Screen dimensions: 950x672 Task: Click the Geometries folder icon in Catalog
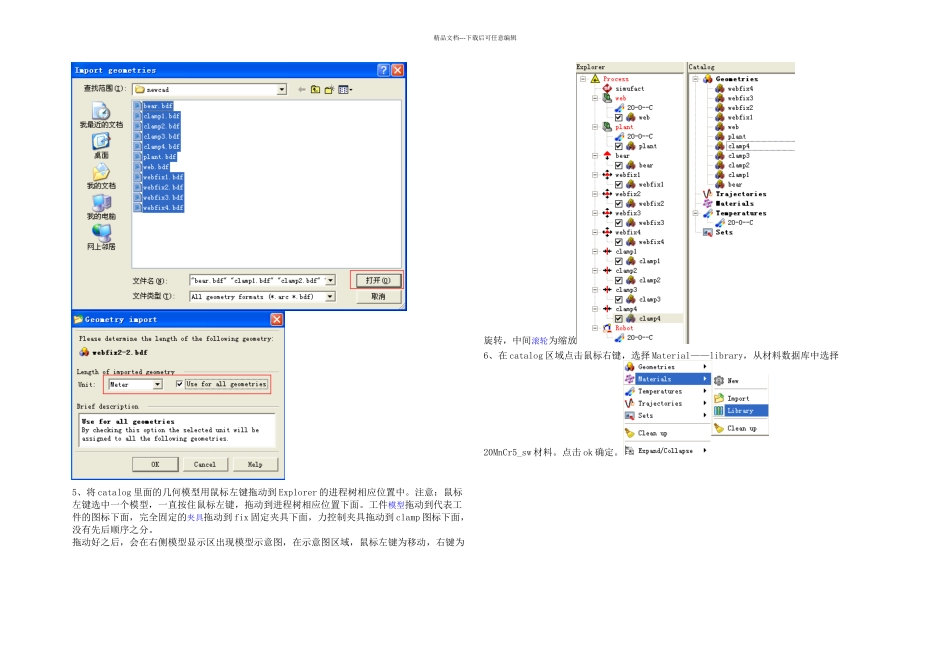pyautogui.click(x=707, y=79)
